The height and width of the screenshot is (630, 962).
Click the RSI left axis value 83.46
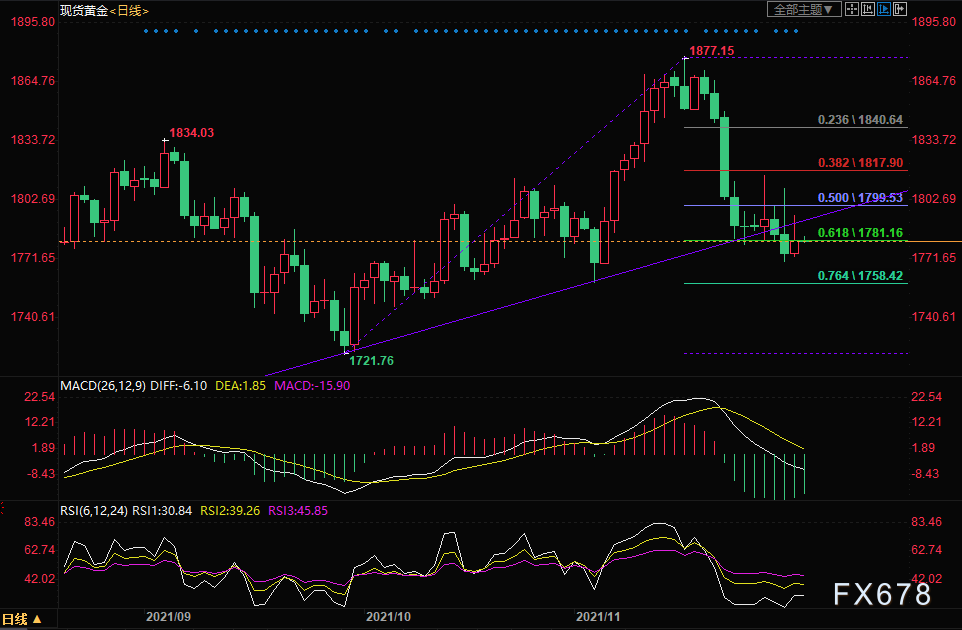[40, 522]
